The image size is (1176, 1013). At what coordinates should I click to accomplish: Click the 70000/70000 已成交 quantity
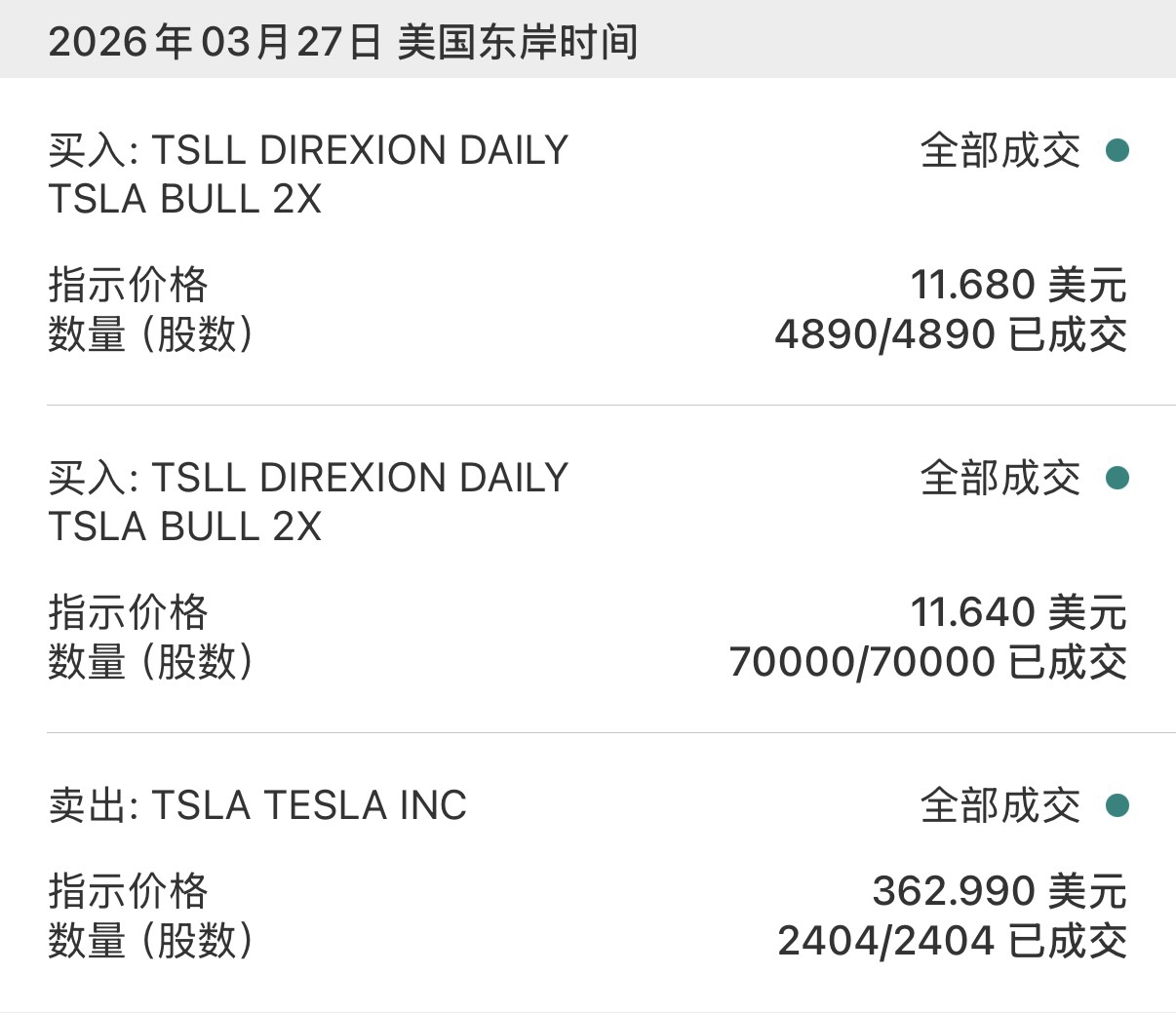[x=927, y=662]
